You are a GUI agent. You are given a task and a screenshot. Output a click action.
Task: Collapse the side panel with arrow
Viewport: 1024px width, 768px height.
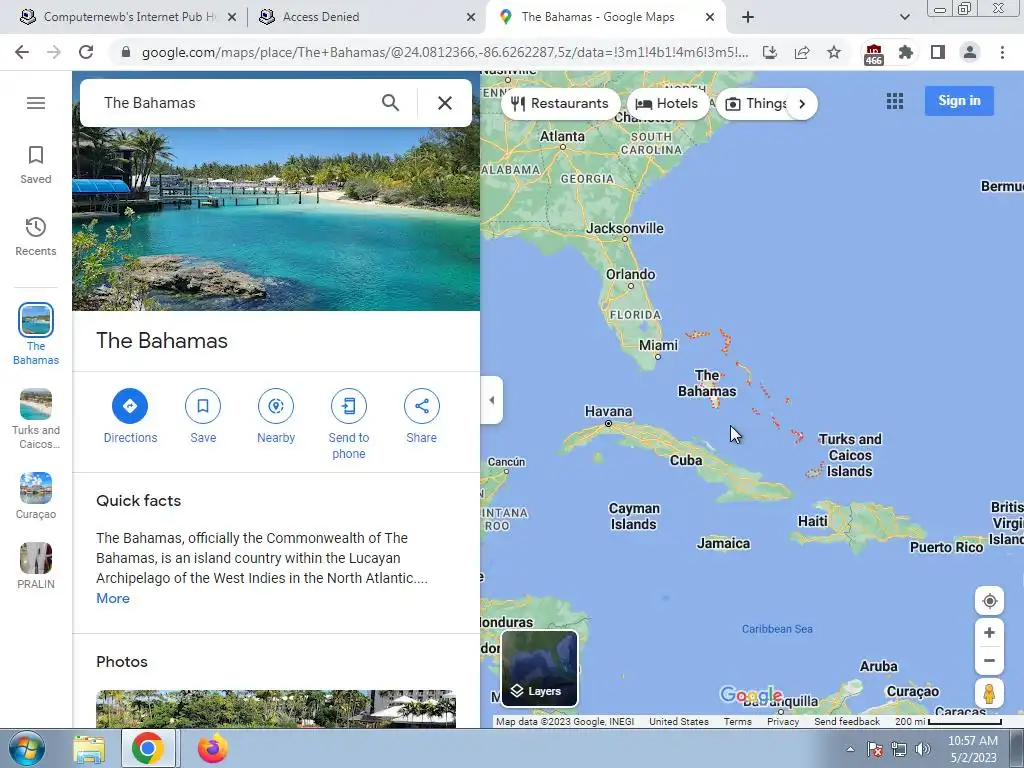(x=492, y=400)
